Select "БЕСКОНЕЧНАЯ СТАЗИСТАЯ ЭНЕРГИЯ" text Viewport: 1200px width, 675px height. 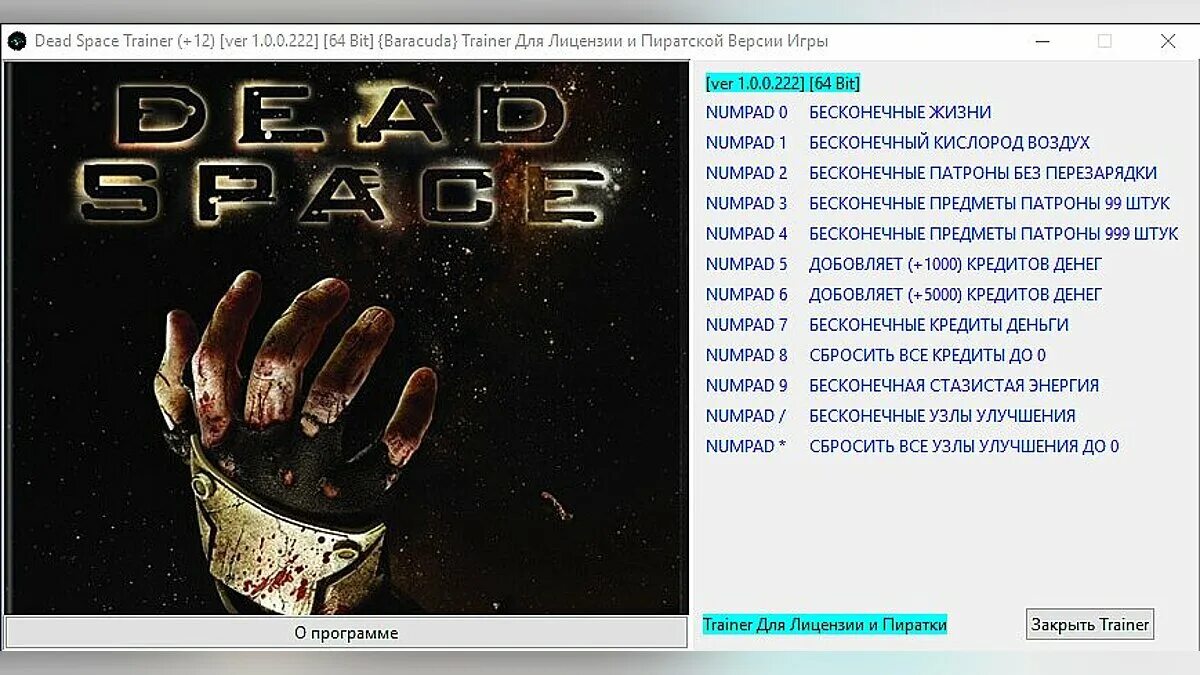[954, 385]
